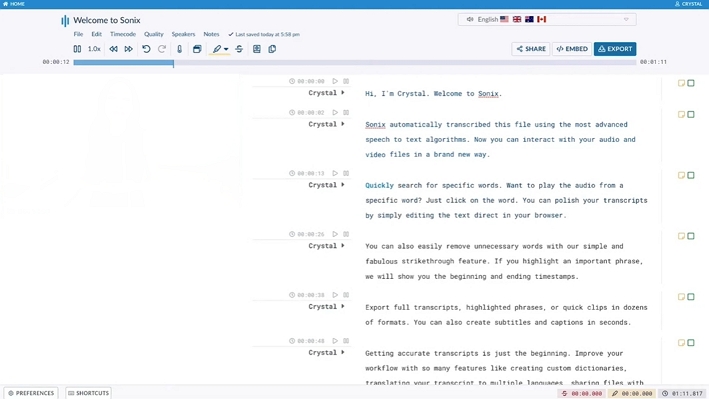Expand Crystal speaker menu at 00:00:38
The height and width of the screenshot is (399, 709).
tap(343, 306)
